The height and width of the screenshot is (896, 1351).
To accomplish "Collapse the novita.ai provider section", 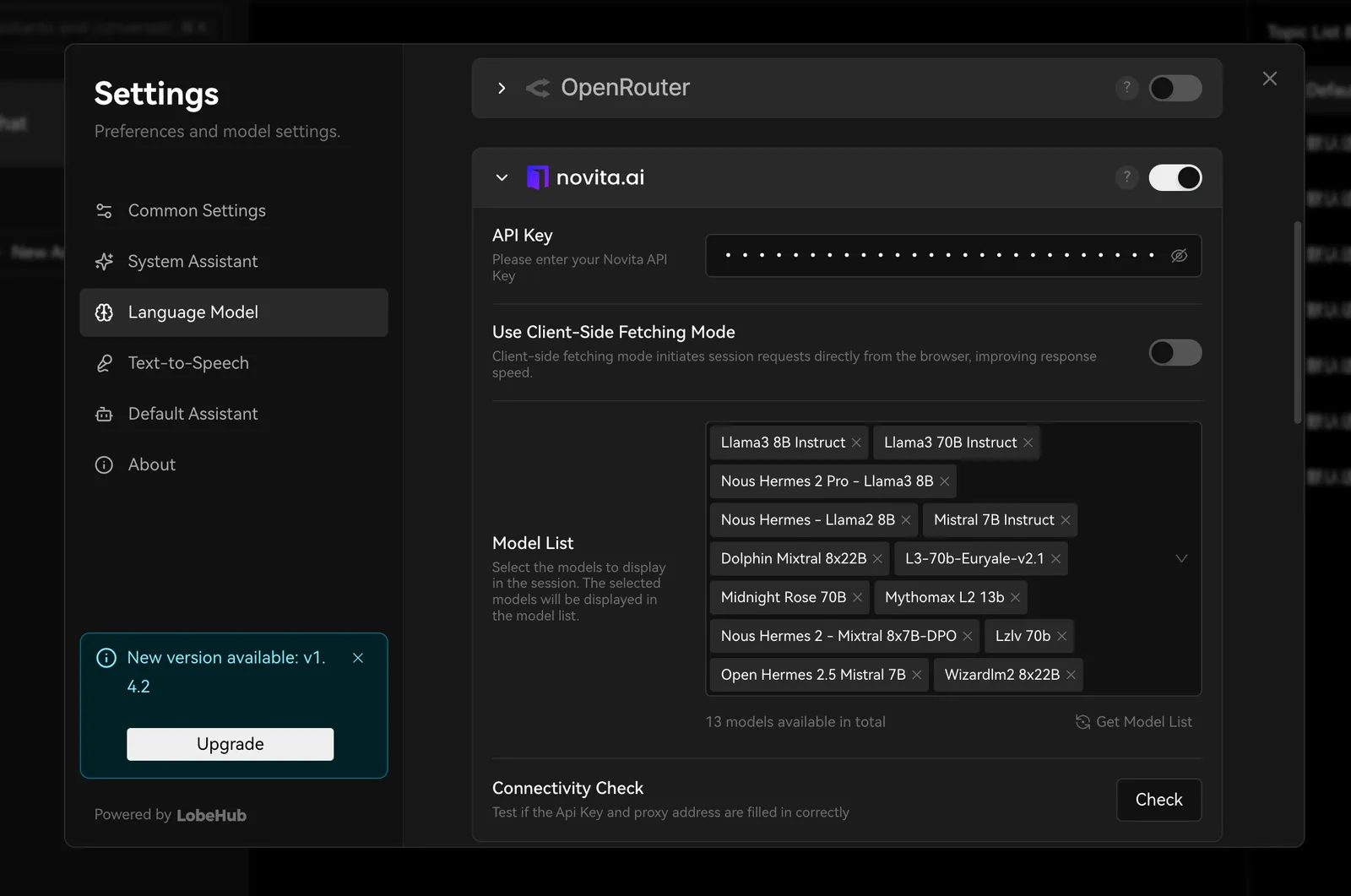I will pyautogui.click(x=502, y=177).
